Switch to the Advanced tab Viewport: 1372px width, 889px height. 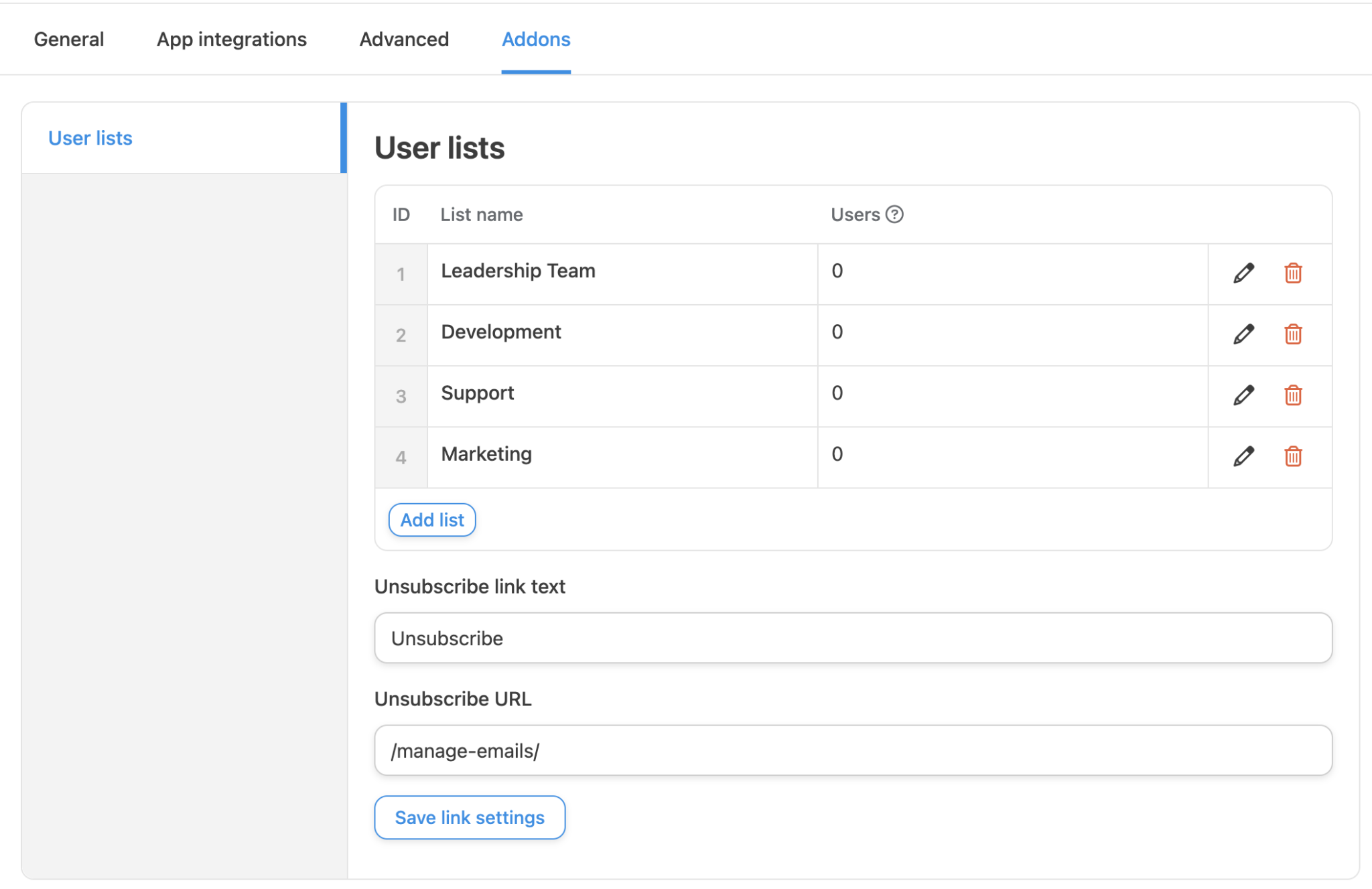pyautogui.click(x=404, y=39)
